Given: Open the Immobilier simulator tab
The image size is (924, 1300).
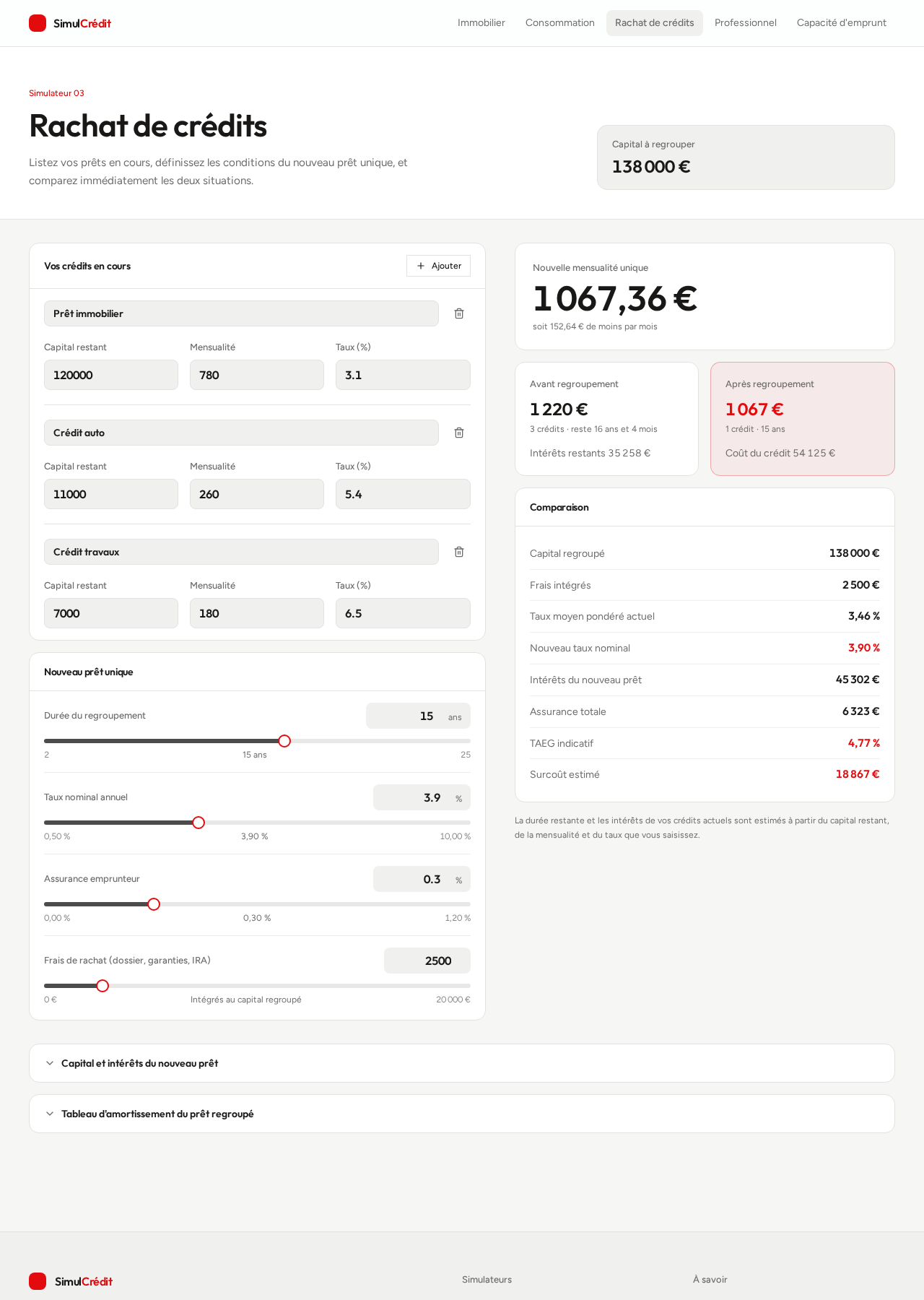Looking at the screenshot, I should (481, 23).
